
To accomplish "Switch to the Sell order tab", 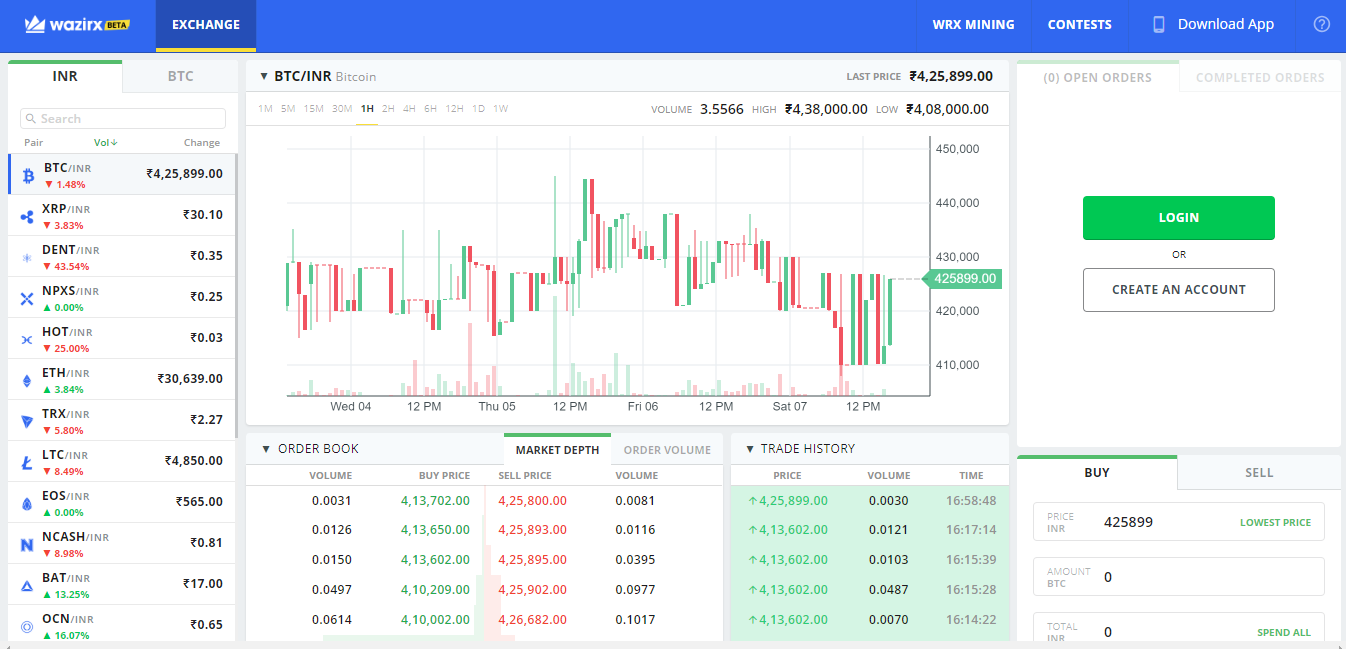I will [x=1259, y=472].
